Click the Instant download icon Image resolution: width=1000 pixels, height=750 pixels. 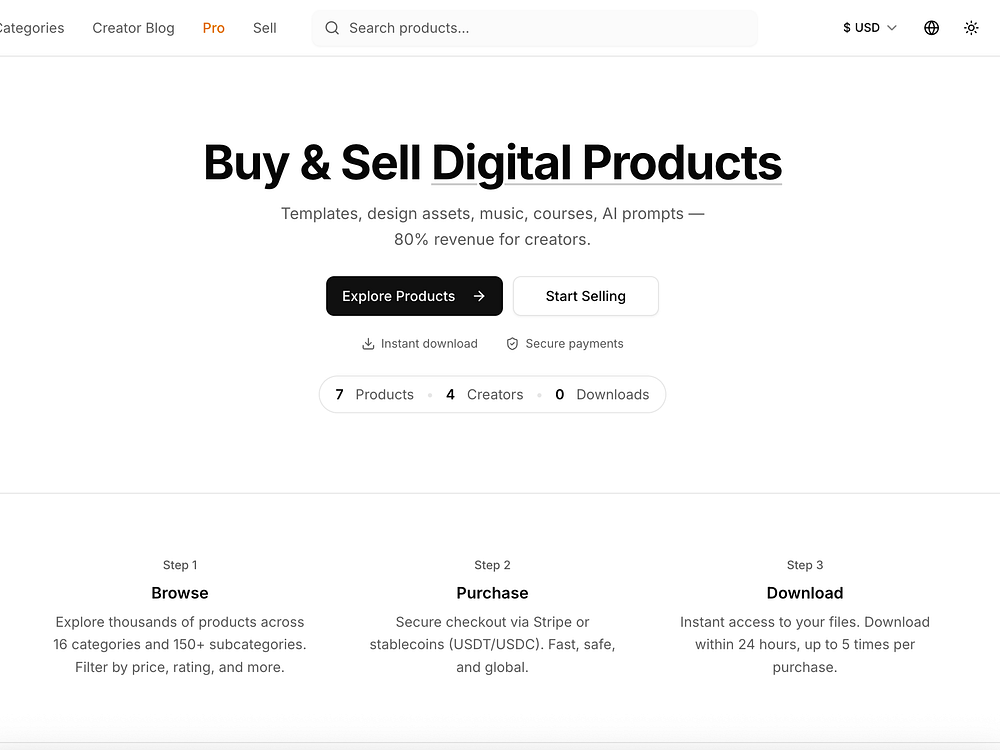[x=368, y=344]
